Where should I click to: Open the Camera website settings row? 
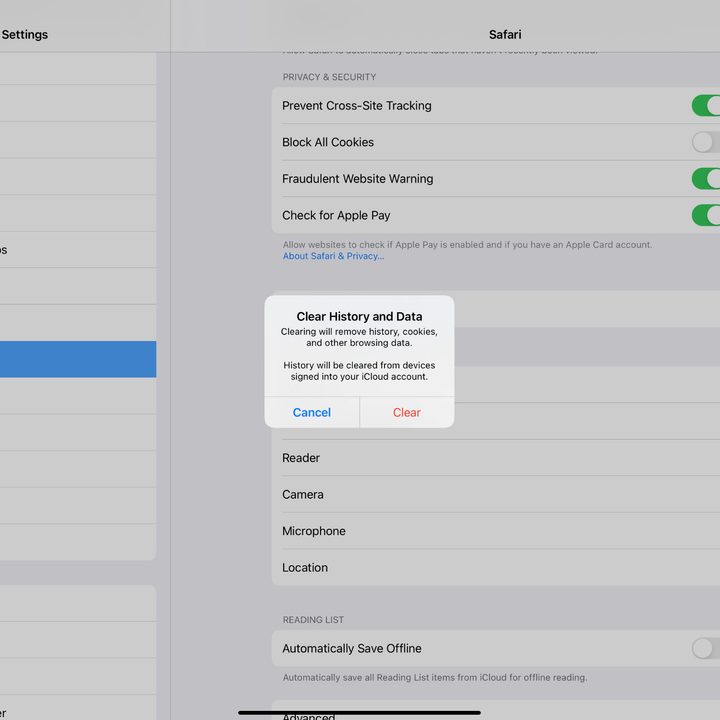(496, 495)
